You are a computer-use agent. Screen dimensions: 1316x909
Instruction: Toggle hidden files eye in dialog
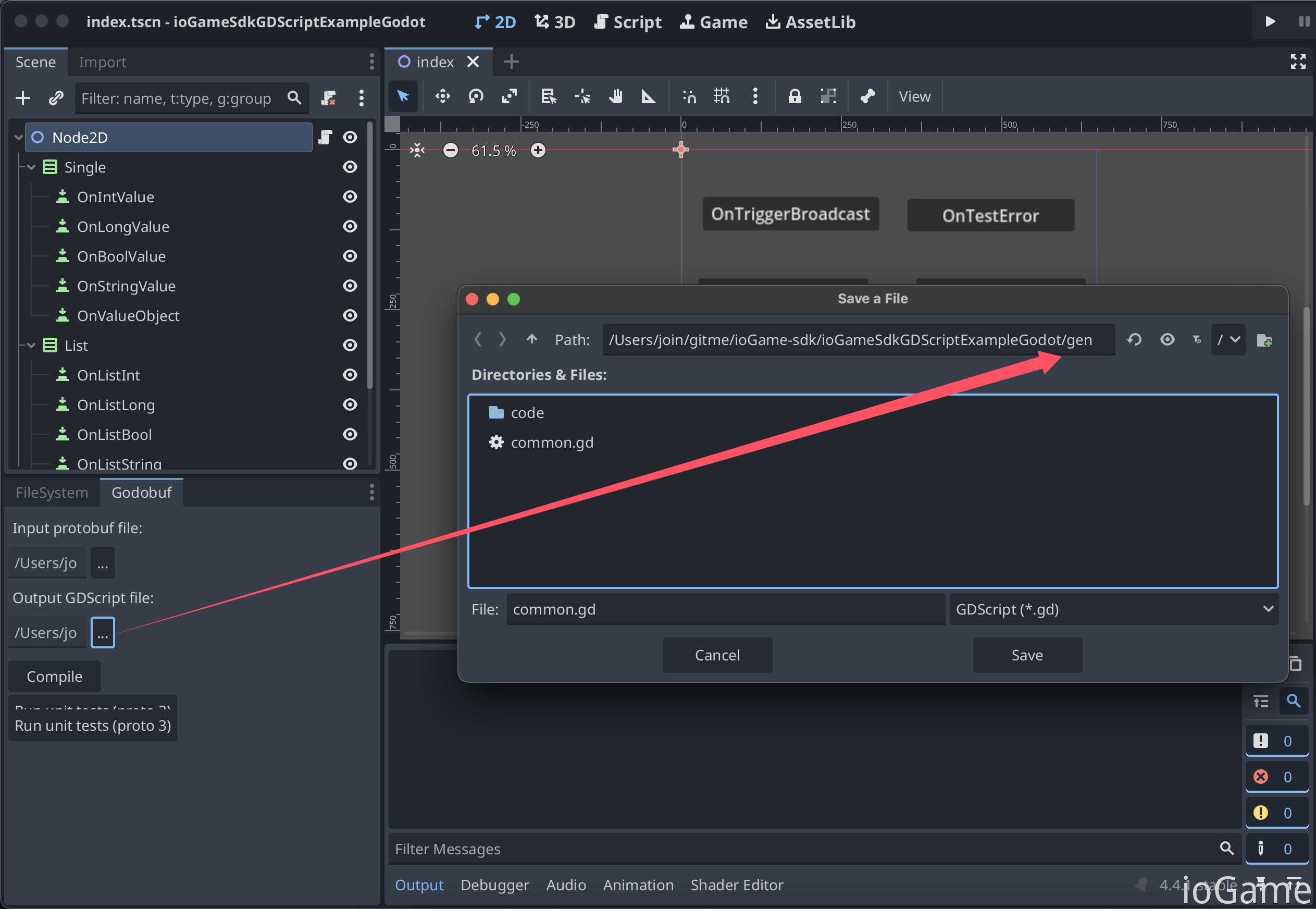tap(1168, 340)
